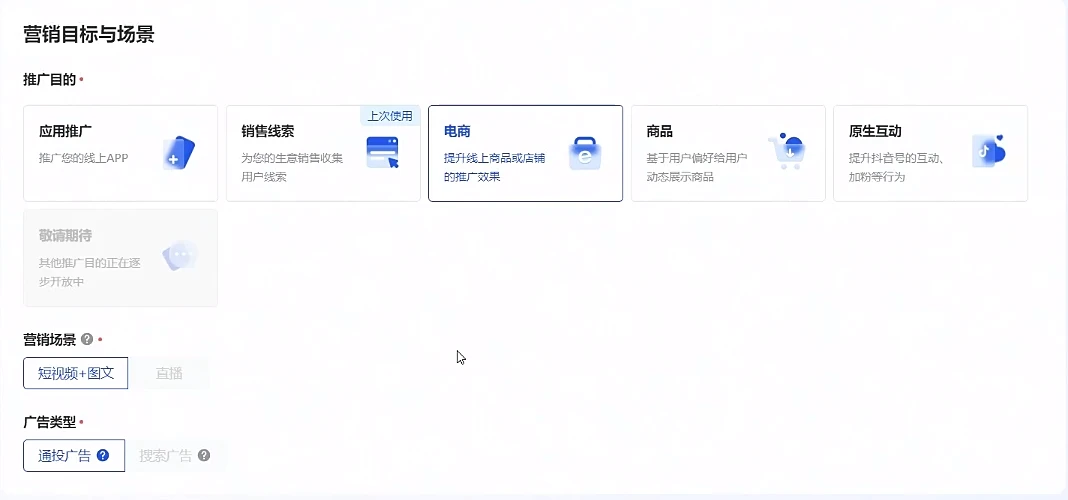The width and height of the screenshot is (1068, 500).
Task: Click the 电商 shopping bag icon
Action: pos(585,153)
